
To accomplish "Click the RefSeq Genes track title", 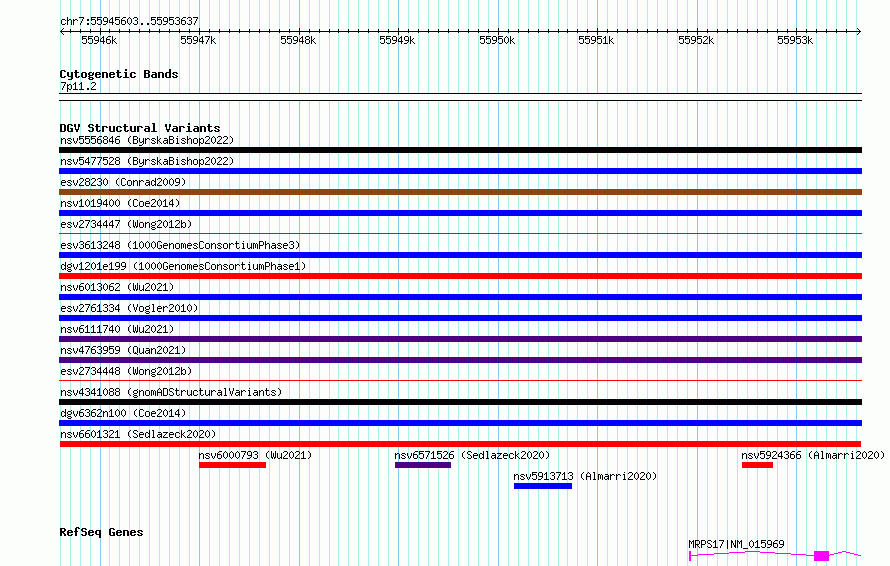I will (101, 532).
